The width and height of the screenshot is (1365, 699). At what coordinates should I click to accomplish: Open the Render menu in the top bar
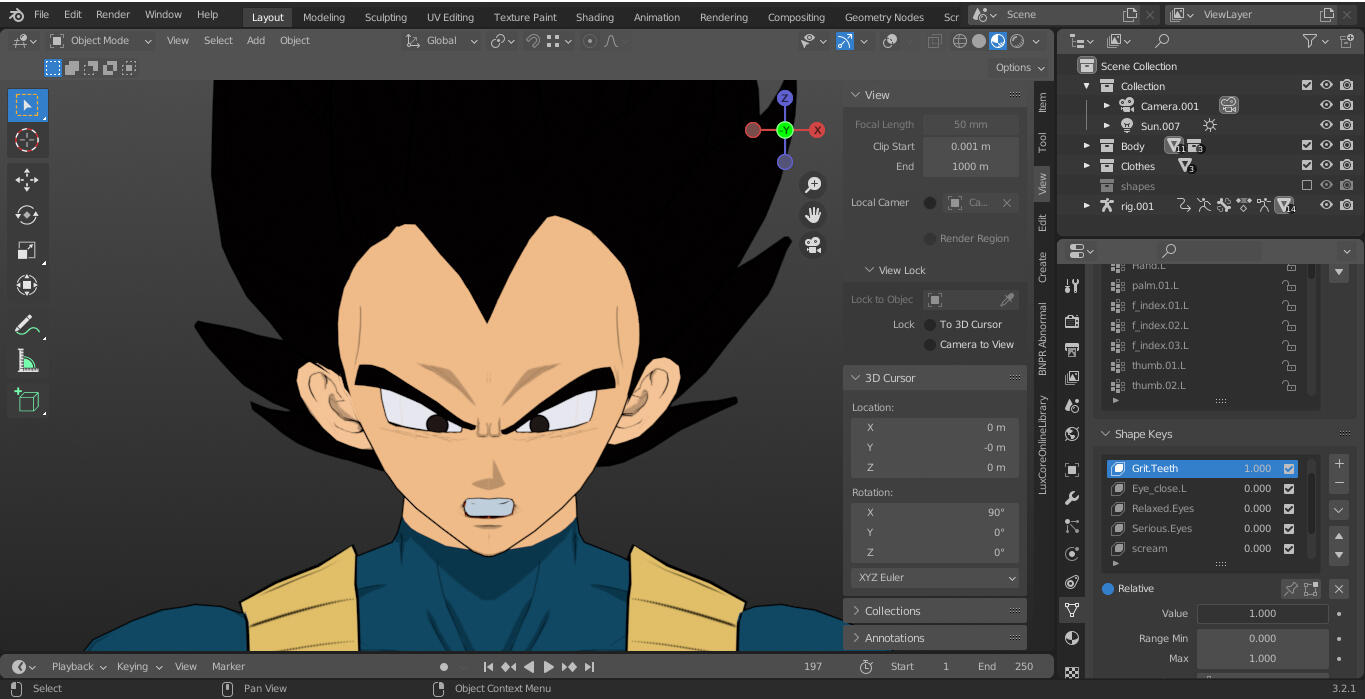point(113,14)
